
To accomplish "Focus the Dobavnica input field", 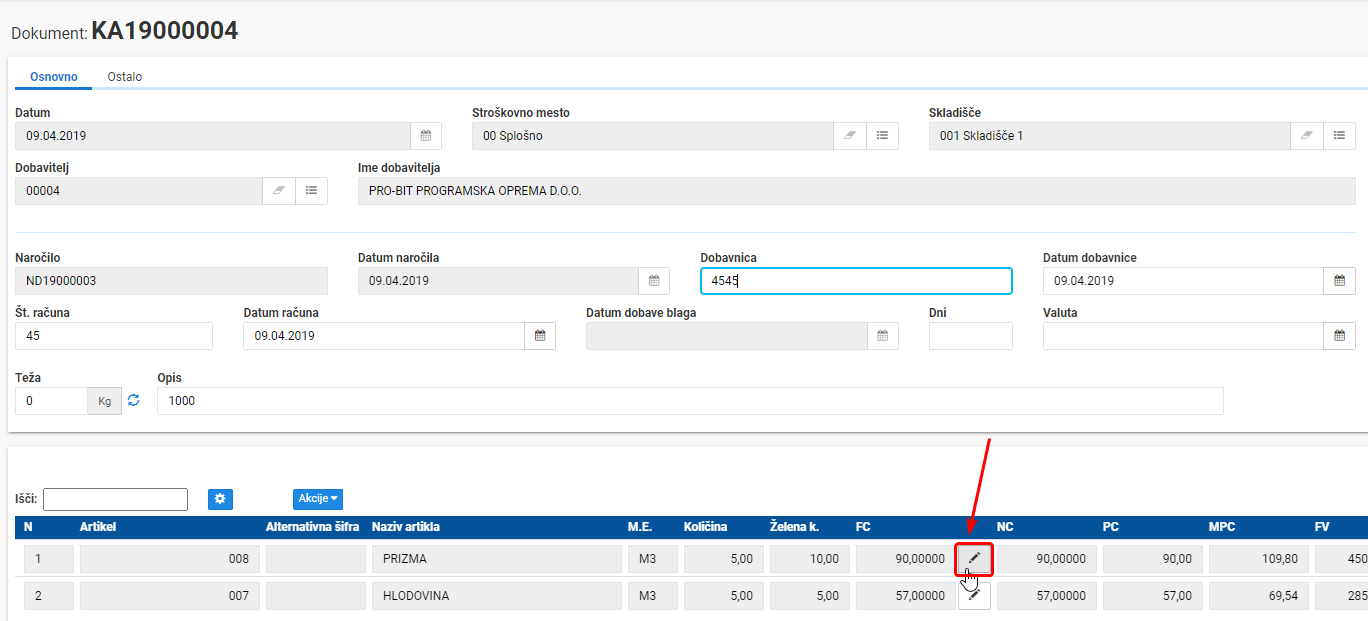I will pos(856,281).
